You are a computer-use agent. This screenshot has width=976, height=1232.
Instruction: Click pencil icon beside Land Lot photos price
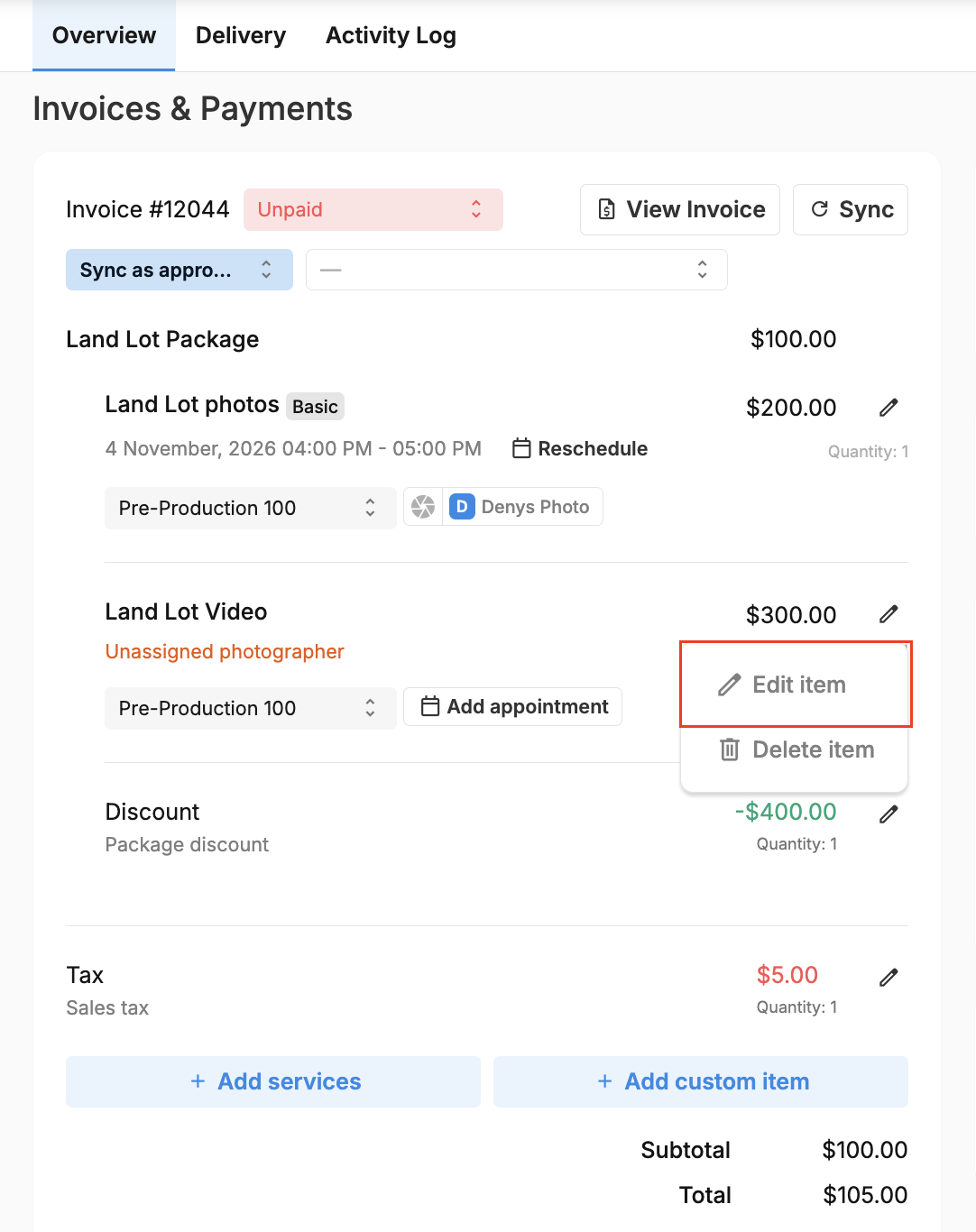pyautogui.click(x=889, y=408)
